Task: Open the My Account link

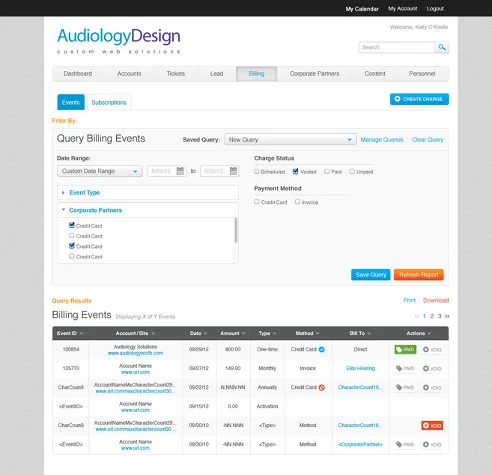Action: point(402,9)
